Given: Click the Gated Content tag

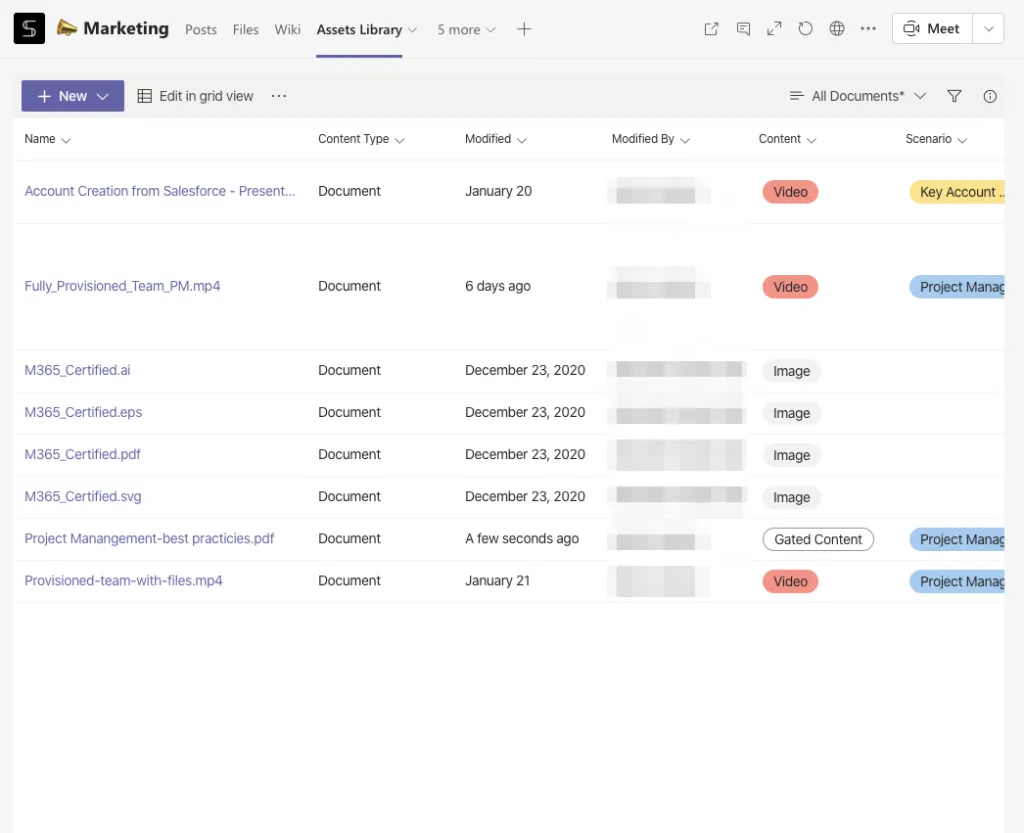Looking at the screenshot, I should coord(818,539).
